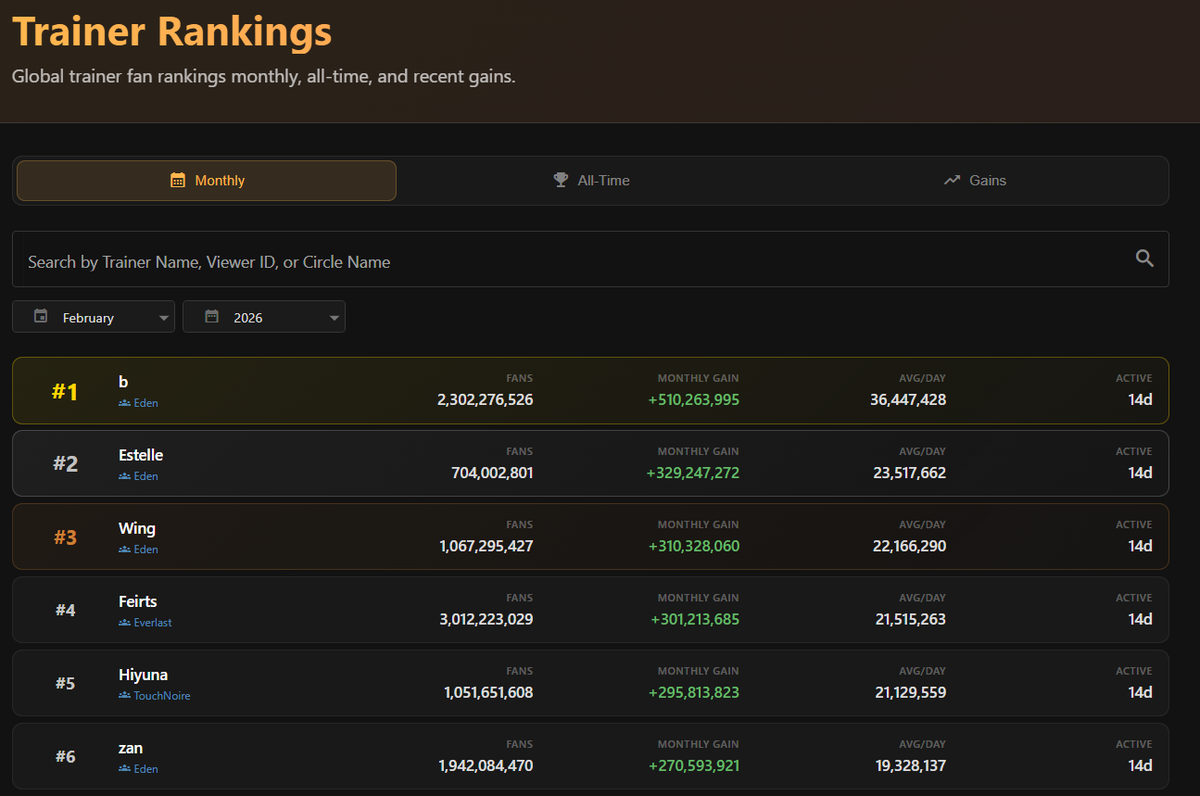Click the #3 rank badge
1200x796 pixels.
tap(65, 537)
